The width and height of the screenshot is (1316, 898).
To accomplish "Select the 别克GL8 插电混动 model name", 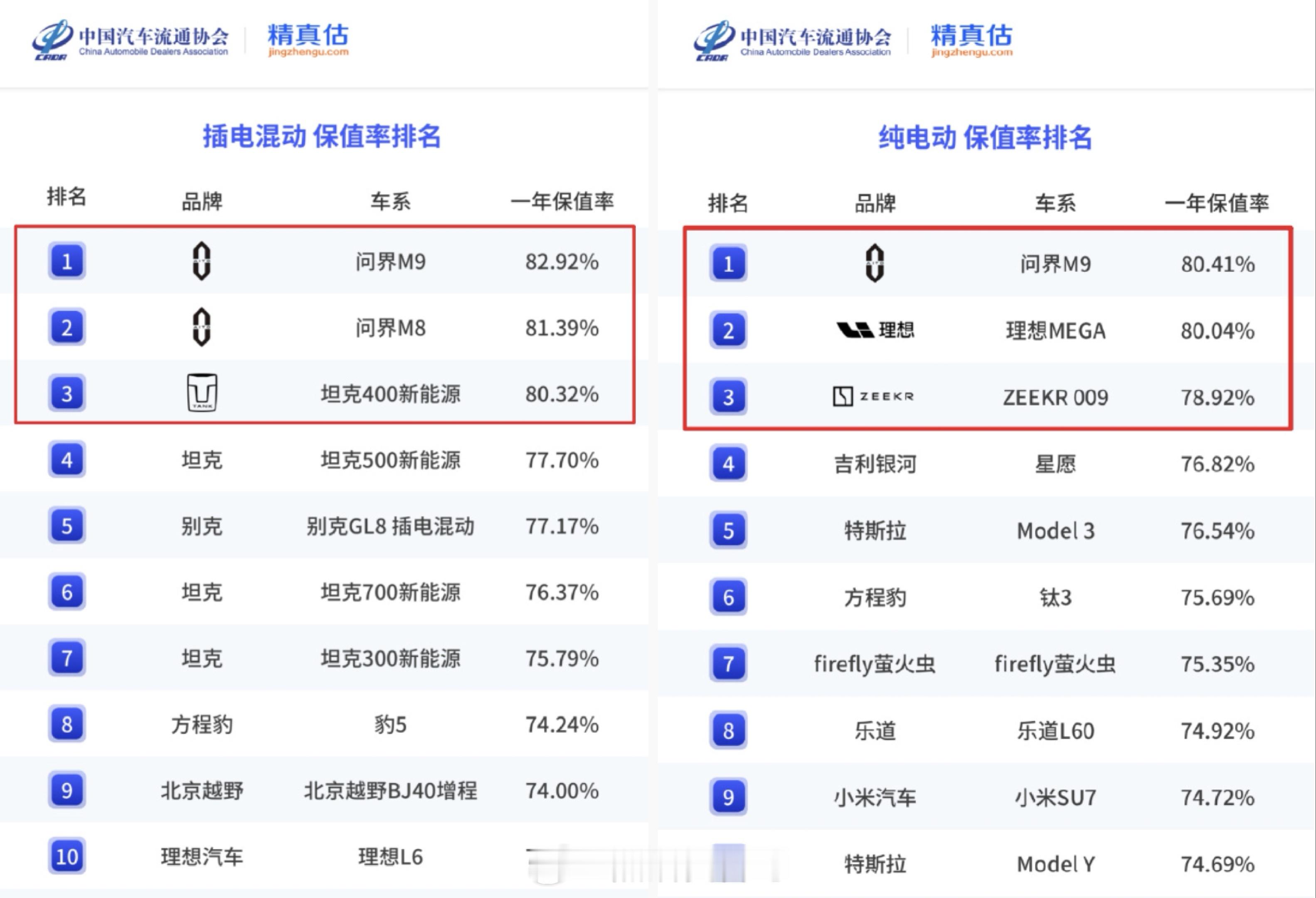I will tap(391, 526).
